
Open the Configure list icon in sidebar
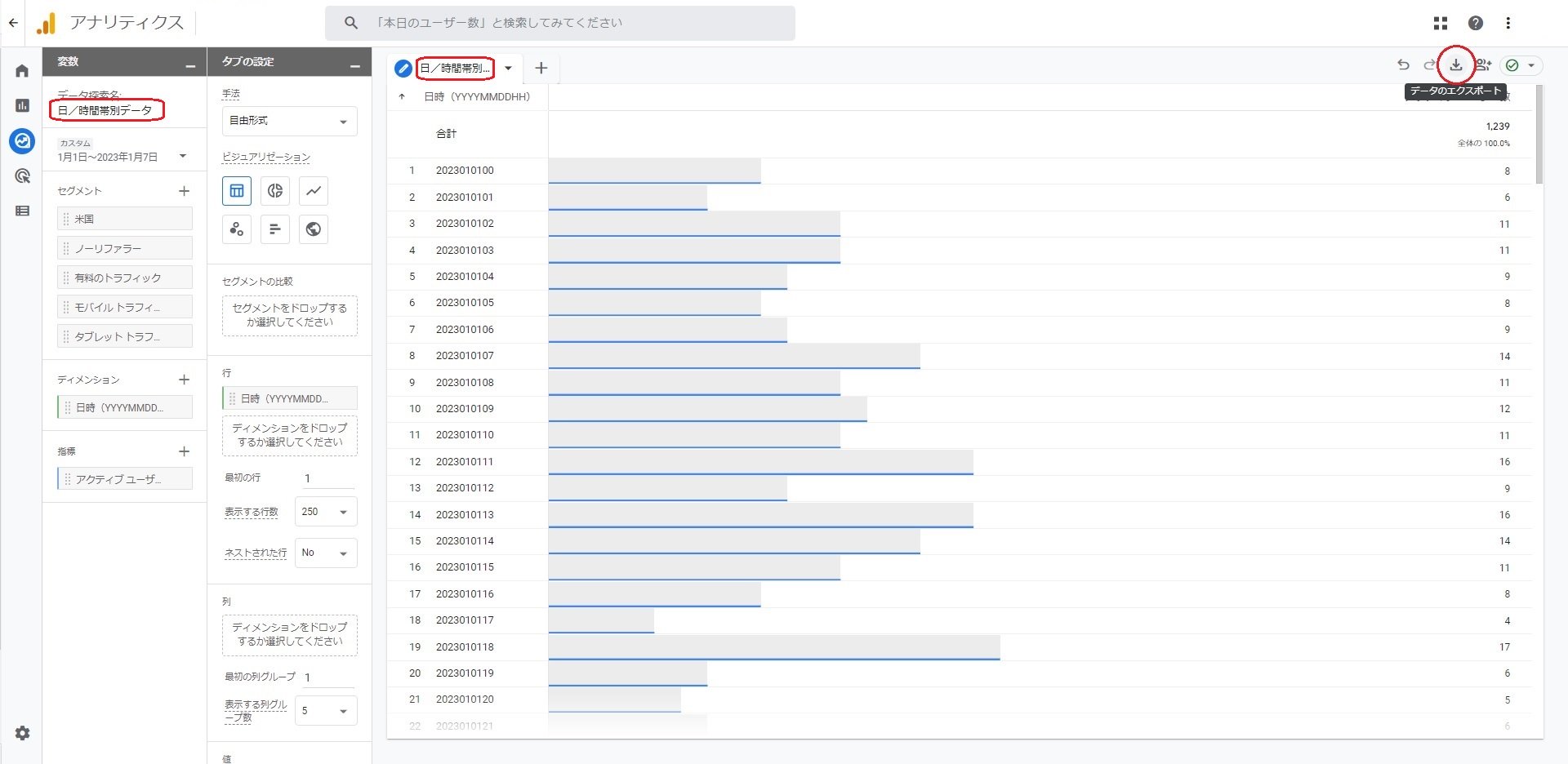(22, 211)
